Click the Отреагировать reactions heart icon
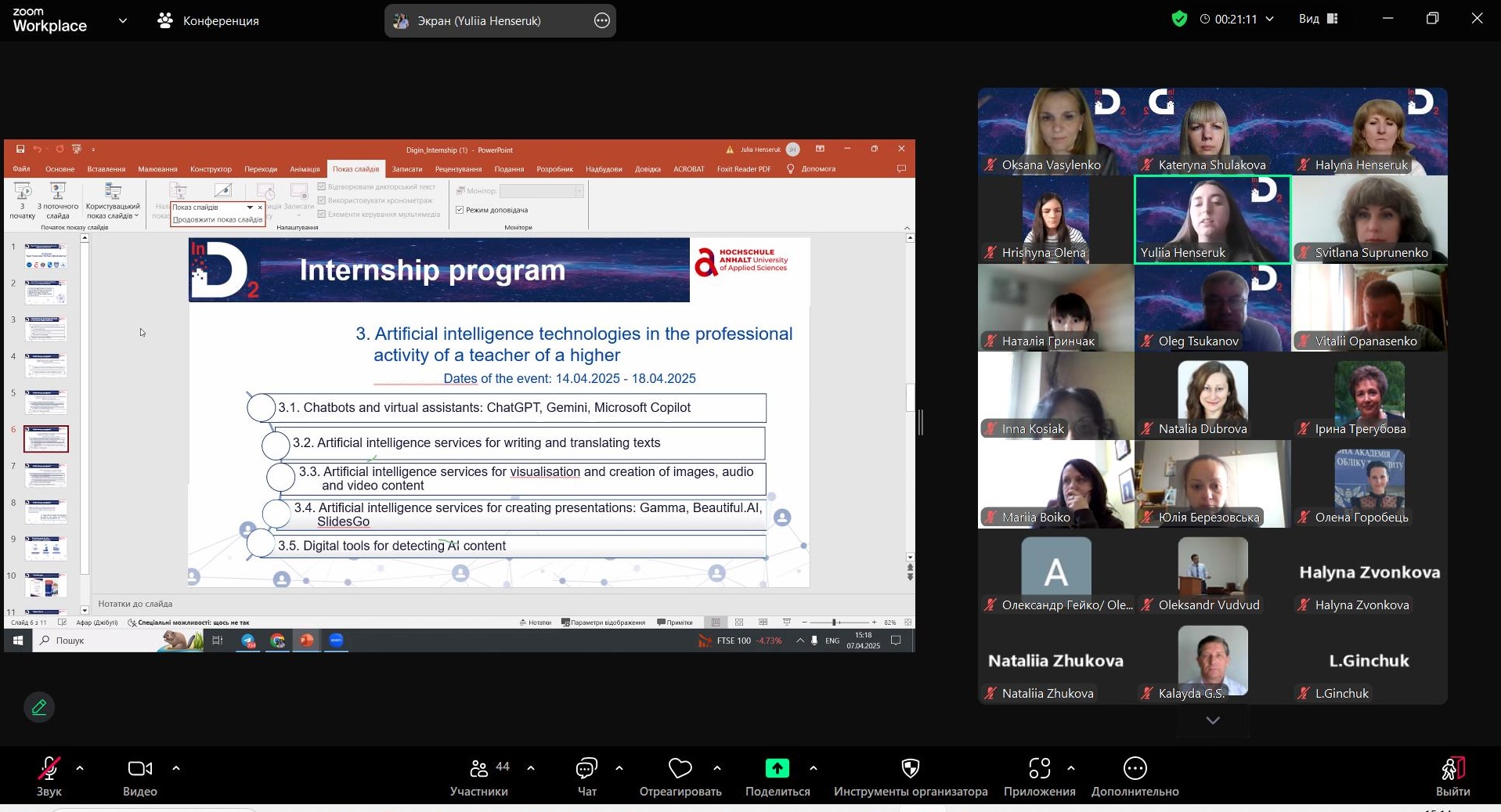 680,770
